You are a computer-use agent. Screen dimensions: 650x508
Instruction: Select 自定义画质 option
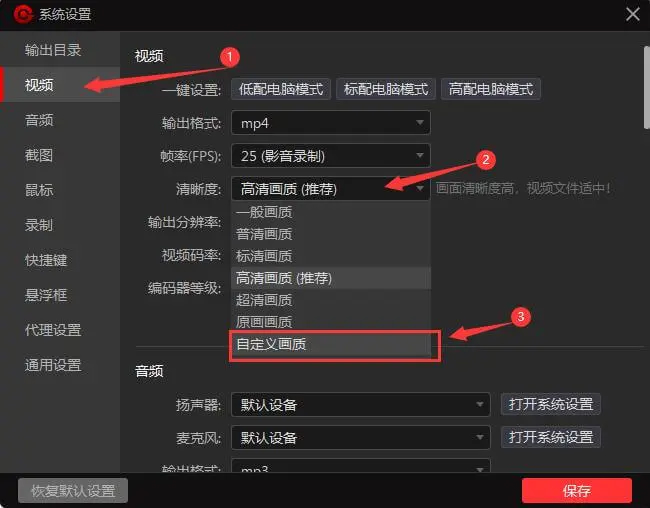click(331, 344)
